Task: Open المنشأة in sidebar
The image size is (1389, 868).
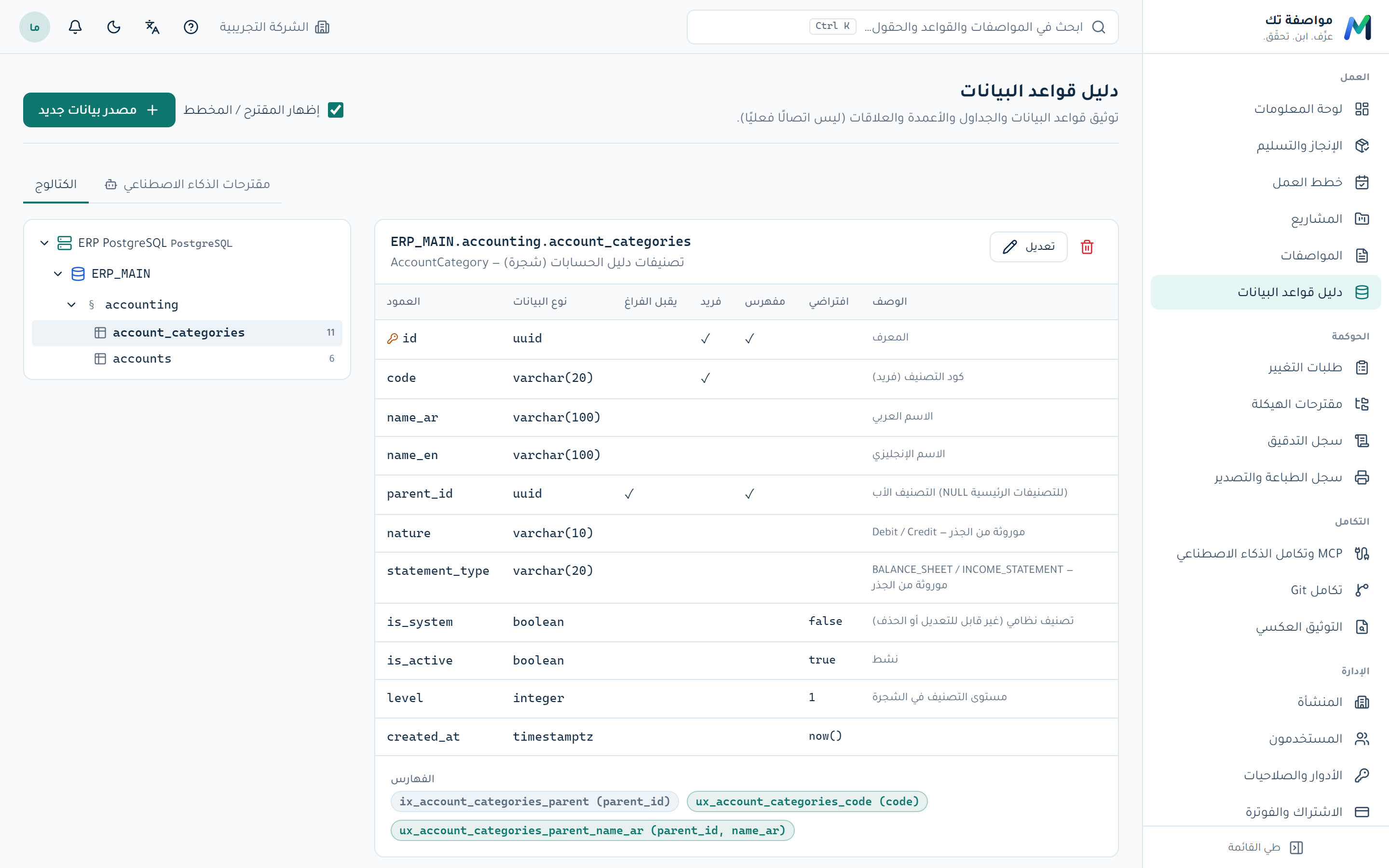Action: click(x=1266, y=702)
